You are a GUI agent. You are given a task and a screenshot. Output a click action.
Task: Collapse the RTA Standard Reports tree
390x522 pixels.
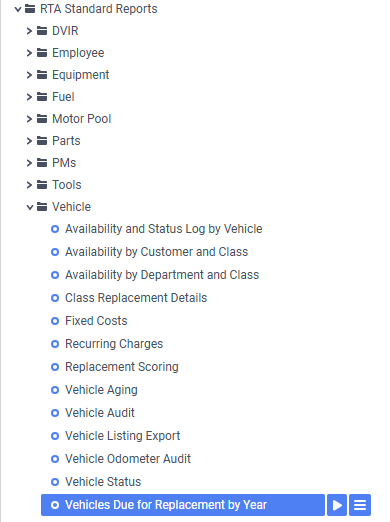click(18, 9)
